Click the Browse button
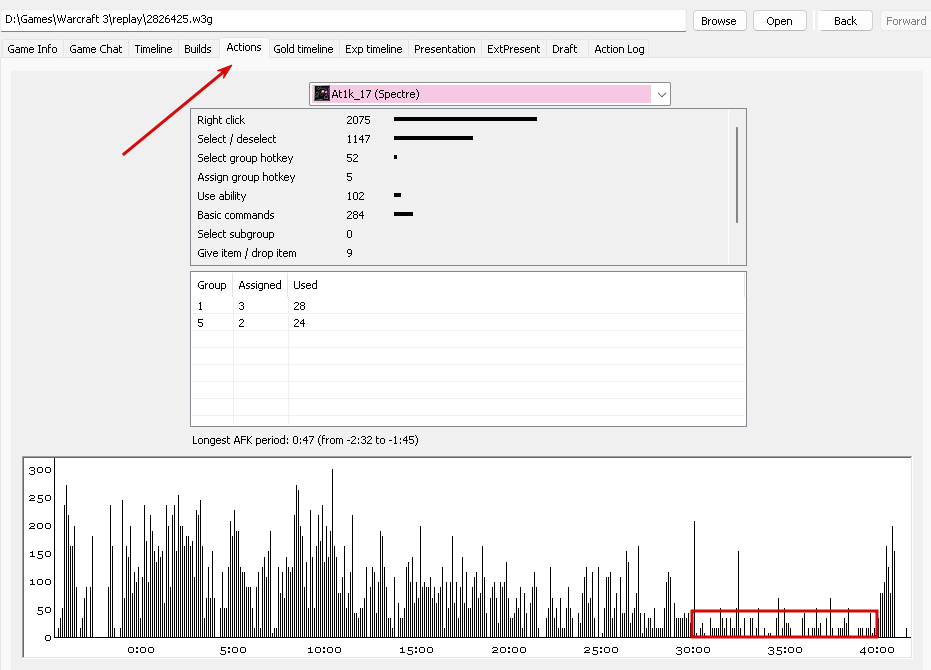This screenshot has width=931, height=670. point(718,21)
